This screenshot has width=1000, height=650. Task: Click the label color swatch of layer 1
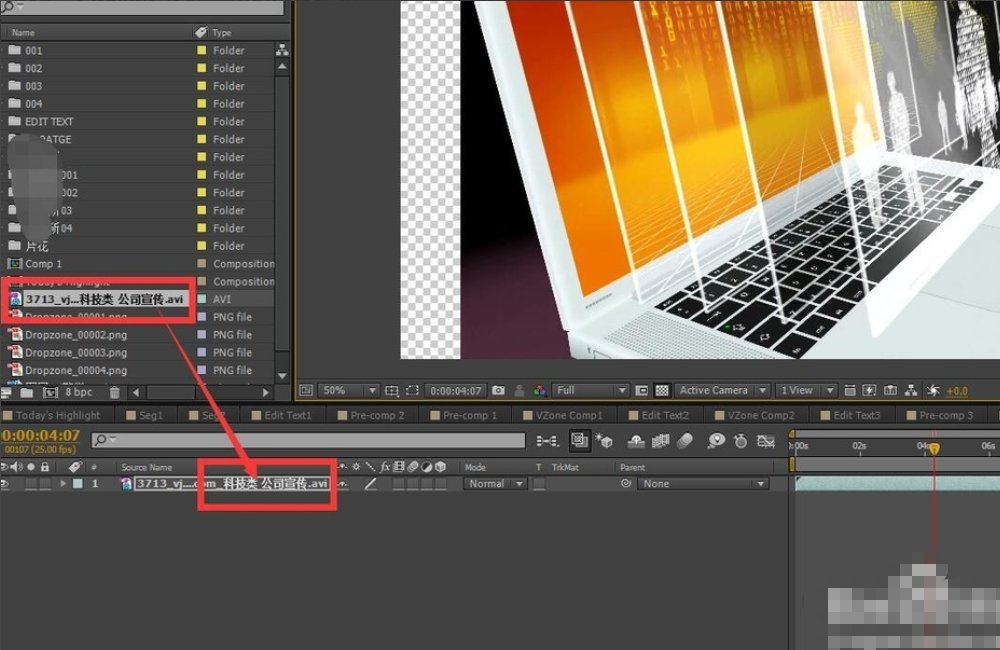(x=78, y=484)
